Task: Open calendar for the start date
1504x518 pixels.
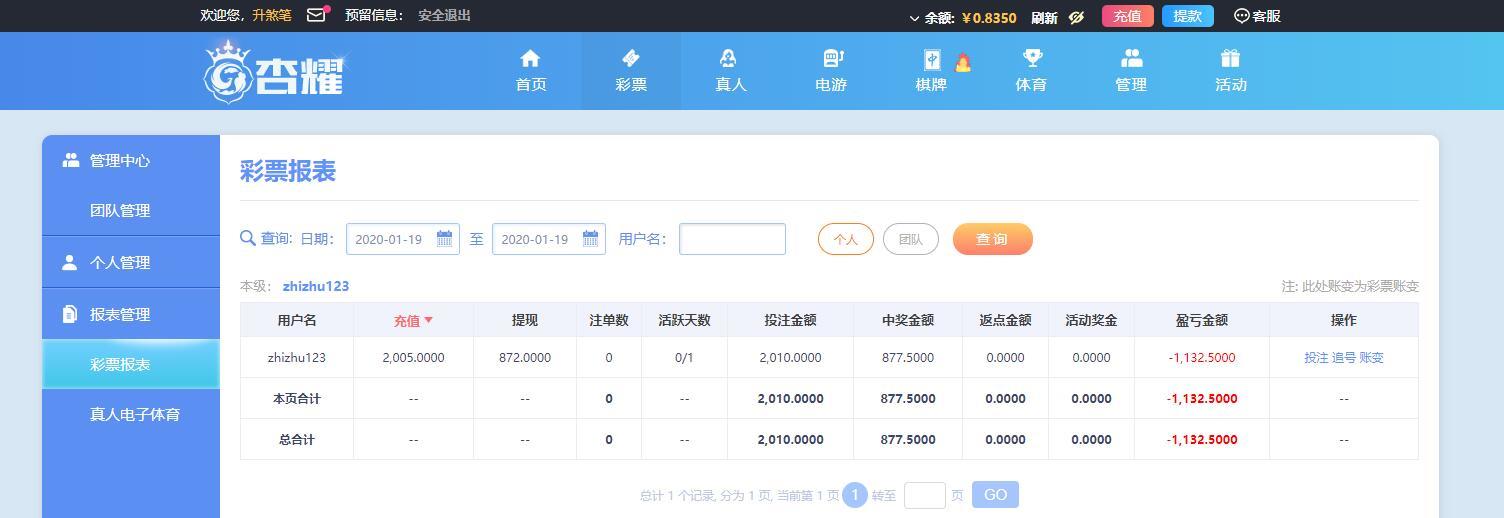Action: coord(444,239)
